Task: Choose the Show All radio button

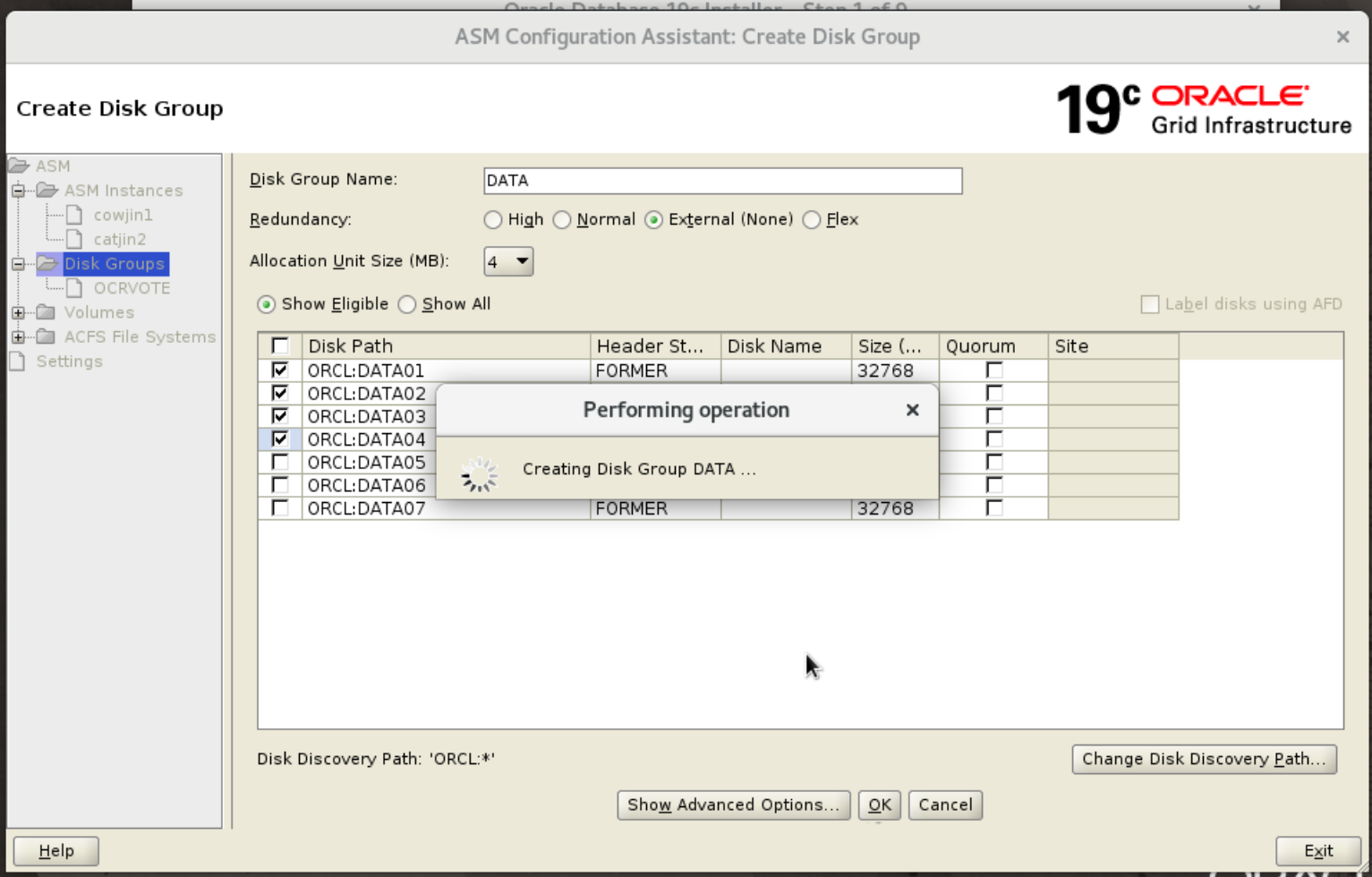Action: click(x=407, y=304)
